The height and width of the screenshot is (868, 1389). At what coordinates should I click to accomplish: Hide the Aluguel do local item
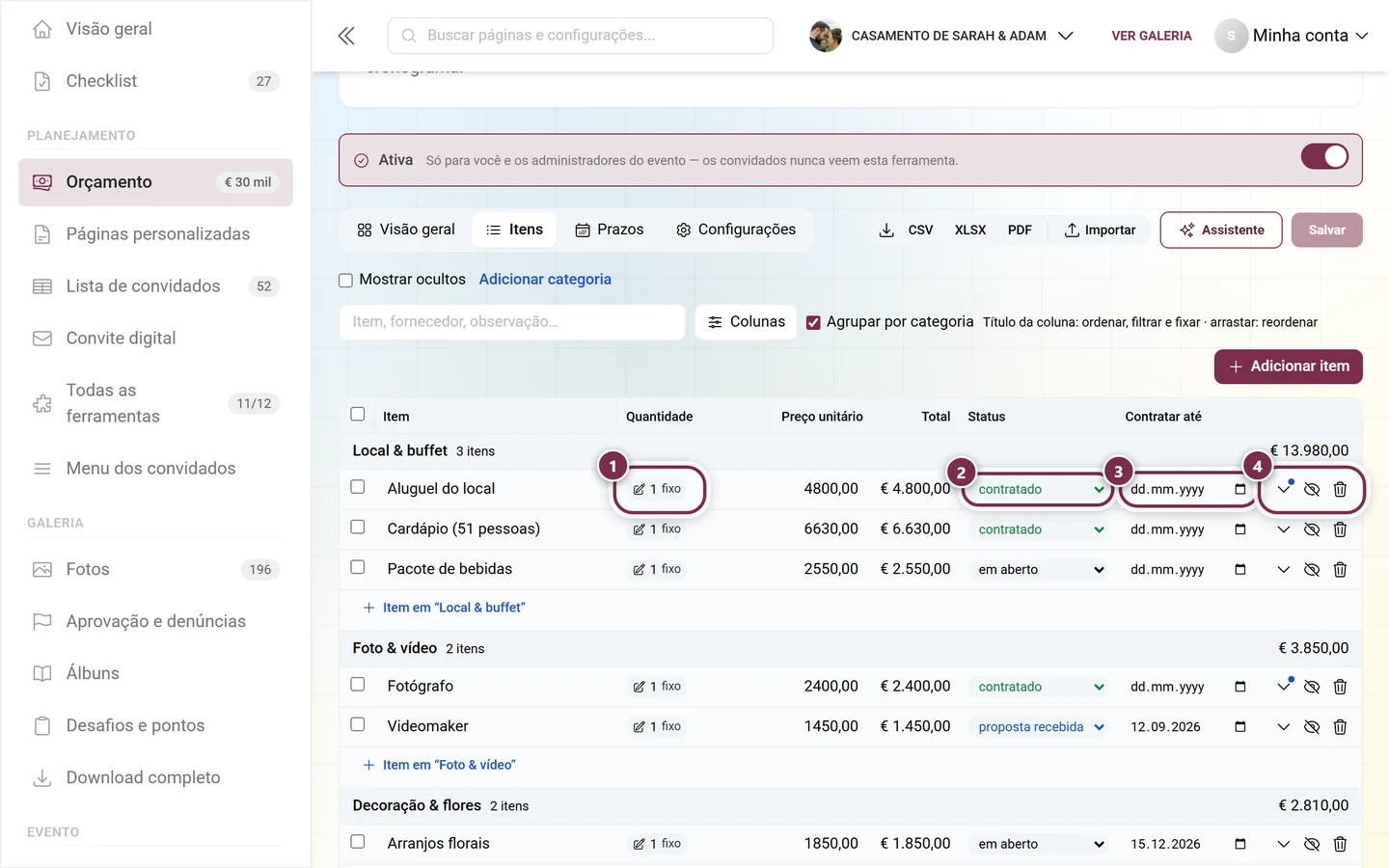click(x=1312, y=489)
